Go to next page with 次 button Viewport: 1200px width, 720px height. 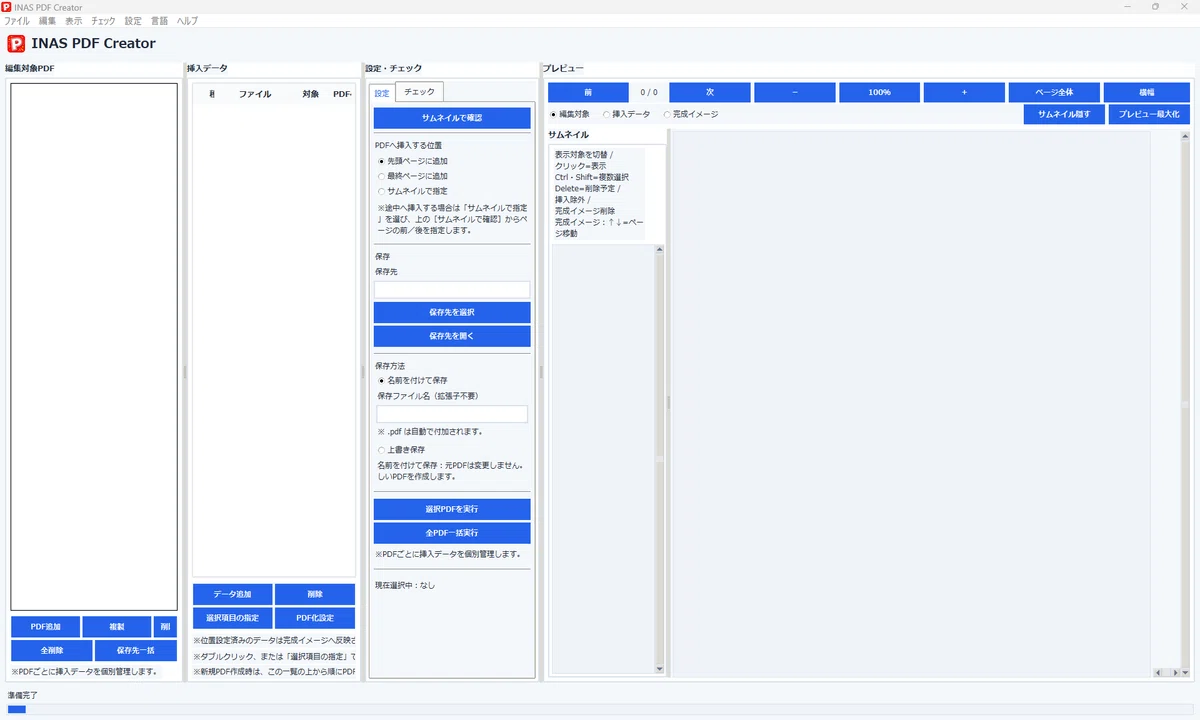click(710, 92)
